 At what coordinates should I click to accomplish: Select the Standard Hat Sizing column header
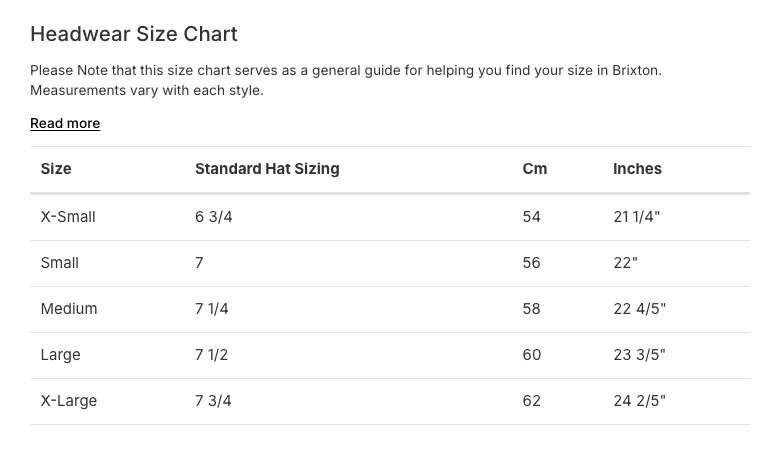click(267, 169)
